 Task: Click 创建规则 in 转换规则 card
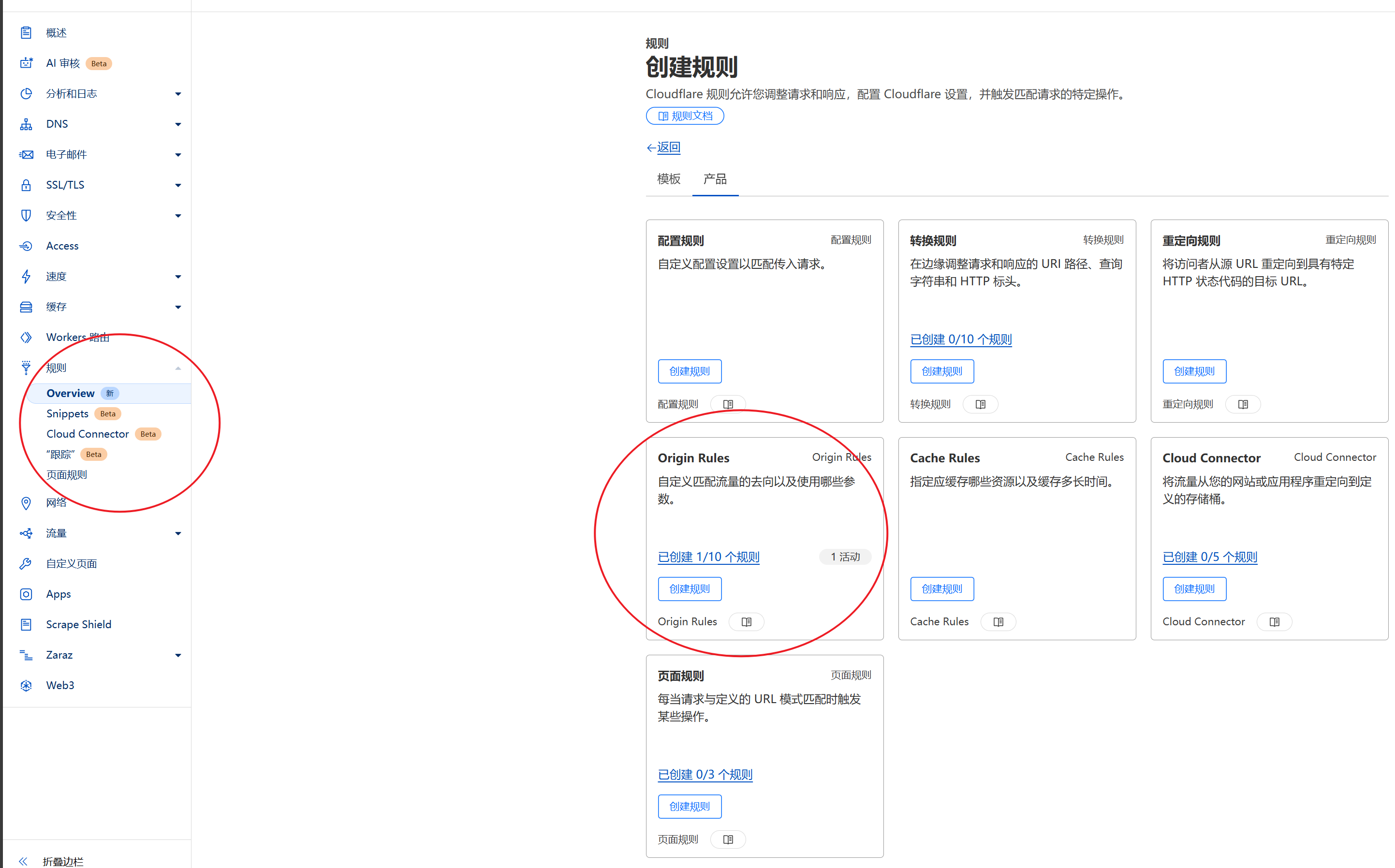[x=942, y=371]
